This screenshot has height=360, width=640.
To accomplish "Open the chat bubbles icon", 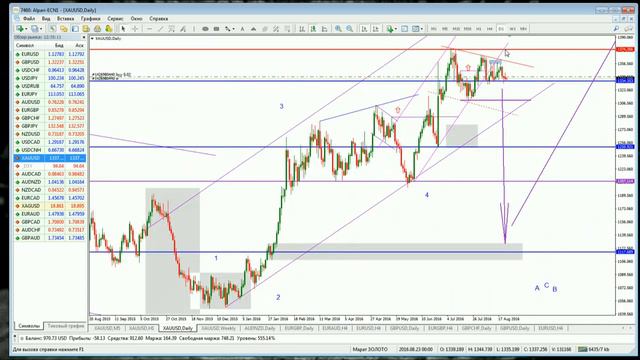I will click(x=628, y=29).
